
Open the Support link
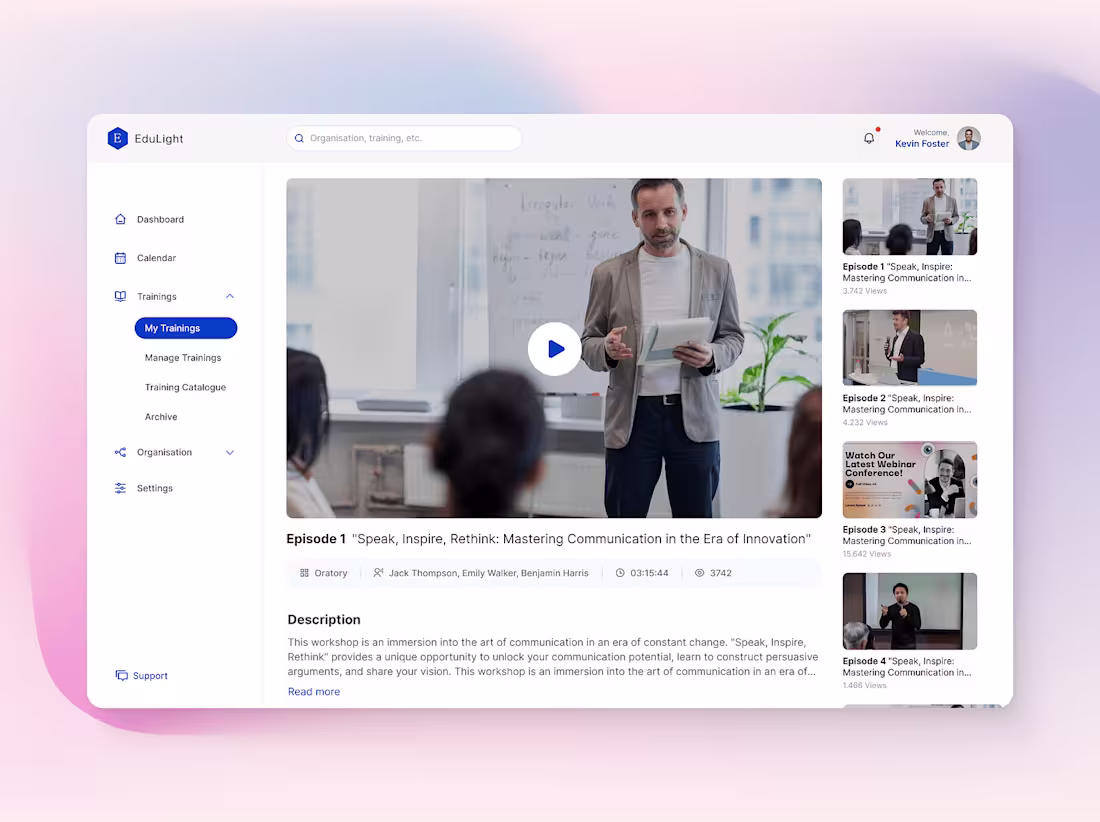[150, 675]
